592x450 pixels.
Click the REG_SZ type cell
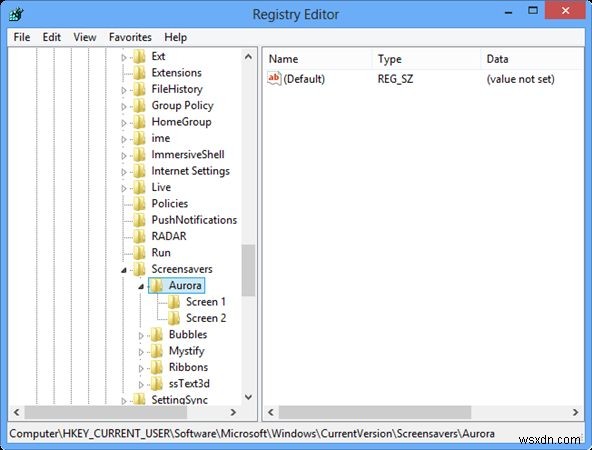pos(395,79)
